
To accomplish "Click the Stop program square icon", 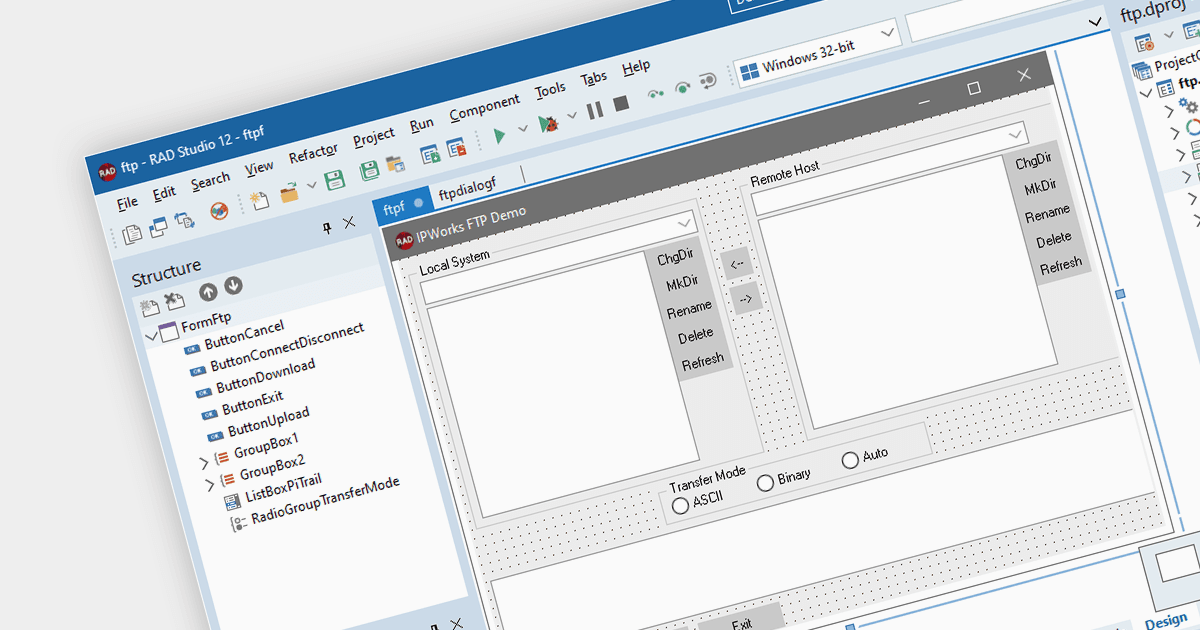I will (x=621, y=104).
